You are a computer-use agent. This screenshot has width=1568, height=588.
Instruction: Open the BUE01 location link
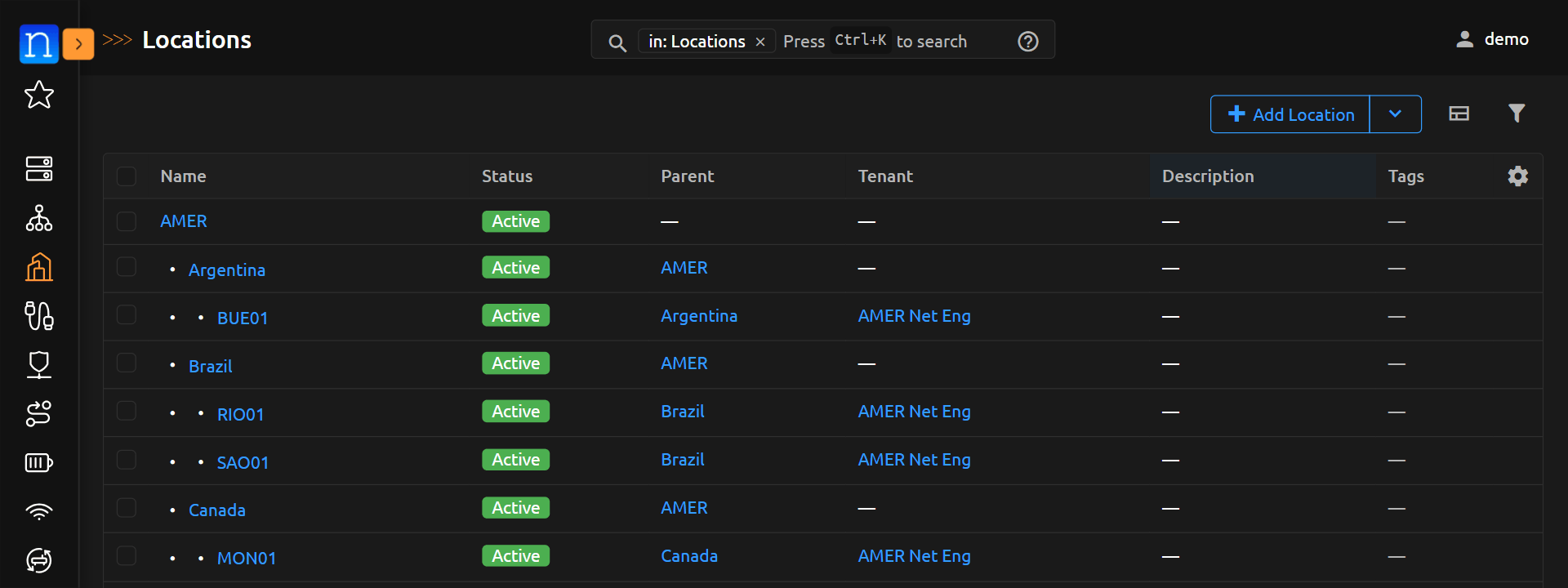tap(242, 318)
